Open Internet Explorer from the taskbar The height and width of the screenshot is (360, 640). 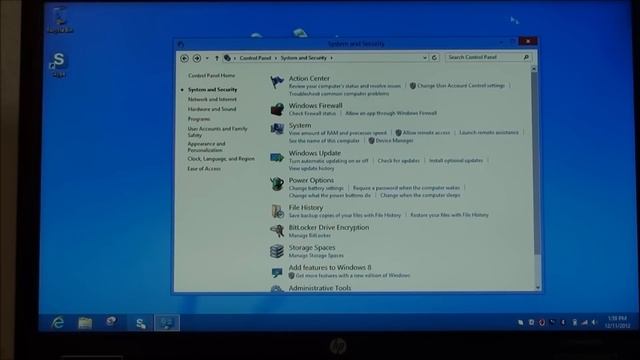tap(58, 323)
